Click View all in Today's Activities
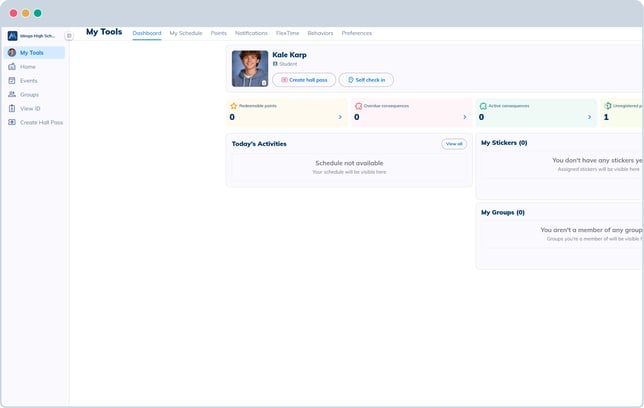The height and width of the screenshot is (408, 644). pos(454,144)
